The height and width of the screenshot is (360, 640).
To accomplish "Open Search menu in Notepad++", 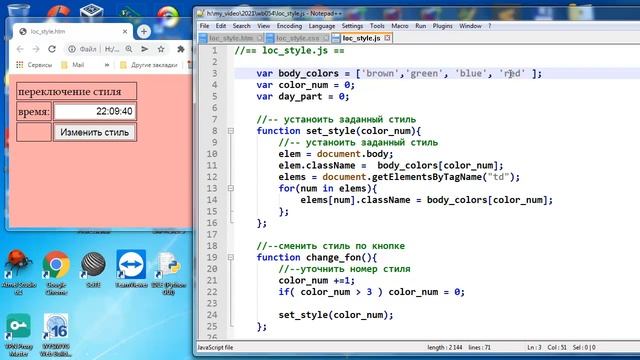I will 242,26.
